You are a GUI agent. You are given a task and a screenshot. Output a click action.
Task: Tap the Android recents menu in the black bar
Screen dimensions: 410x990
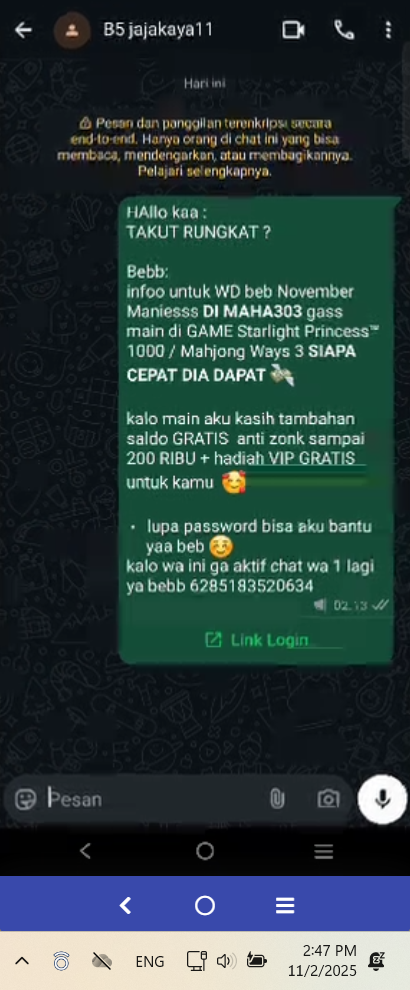[323, 851]
